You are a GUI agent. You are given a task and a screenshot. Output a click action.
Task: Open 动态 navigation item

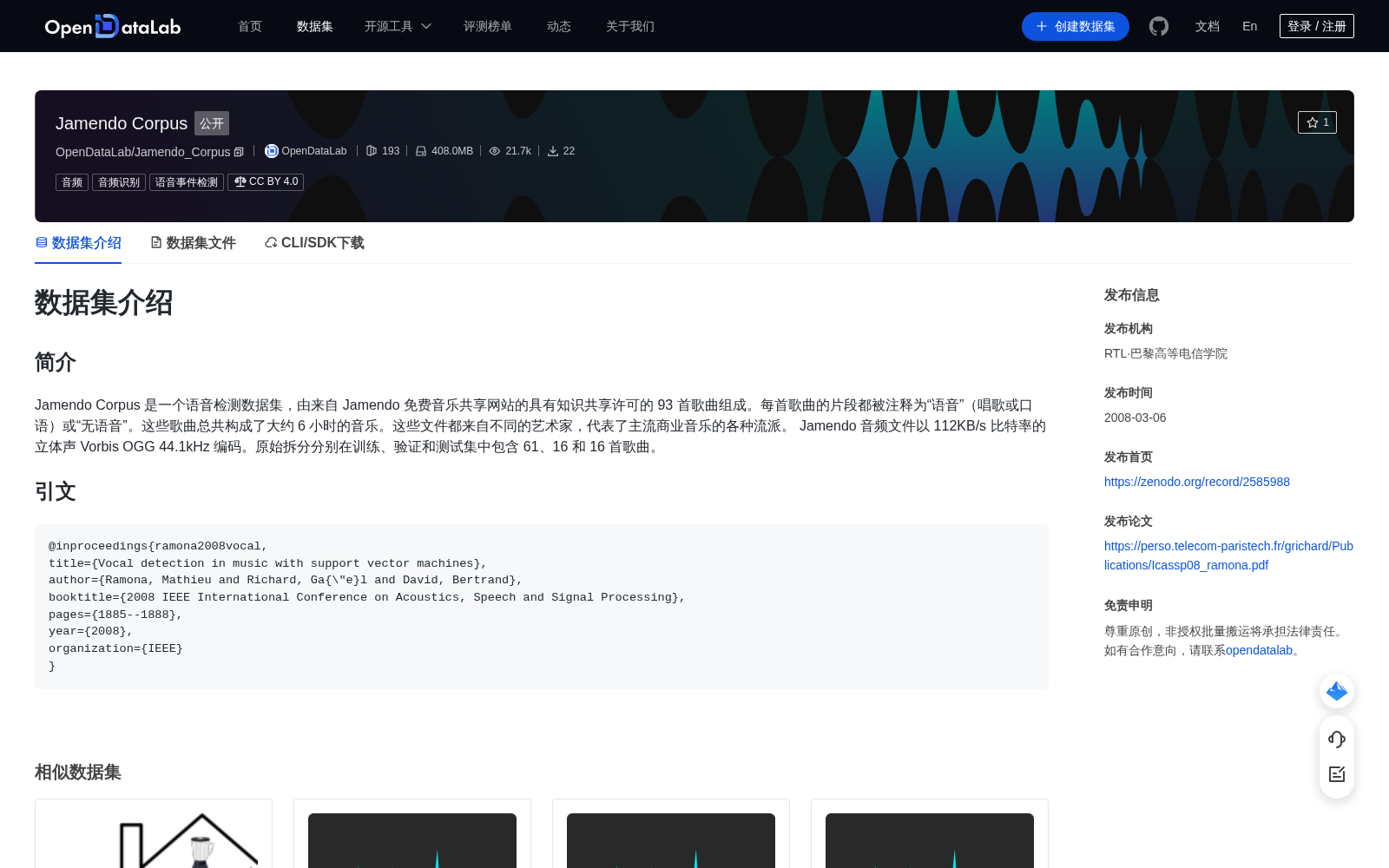pos(559,26)
